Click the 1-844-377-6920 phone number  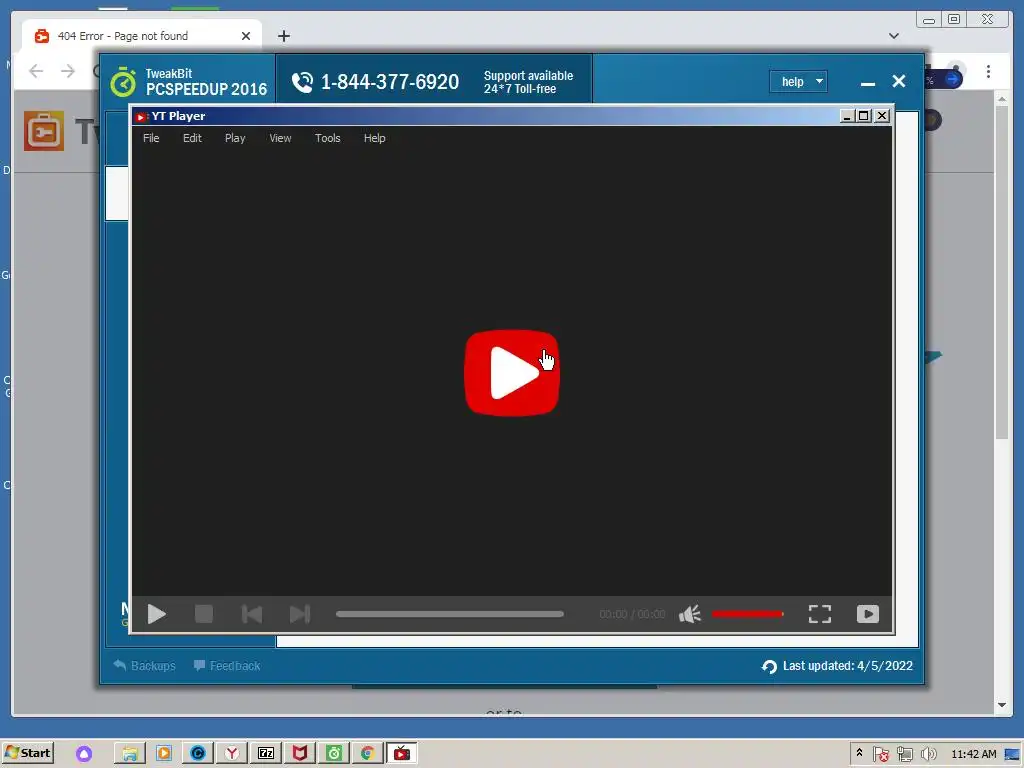390,82
